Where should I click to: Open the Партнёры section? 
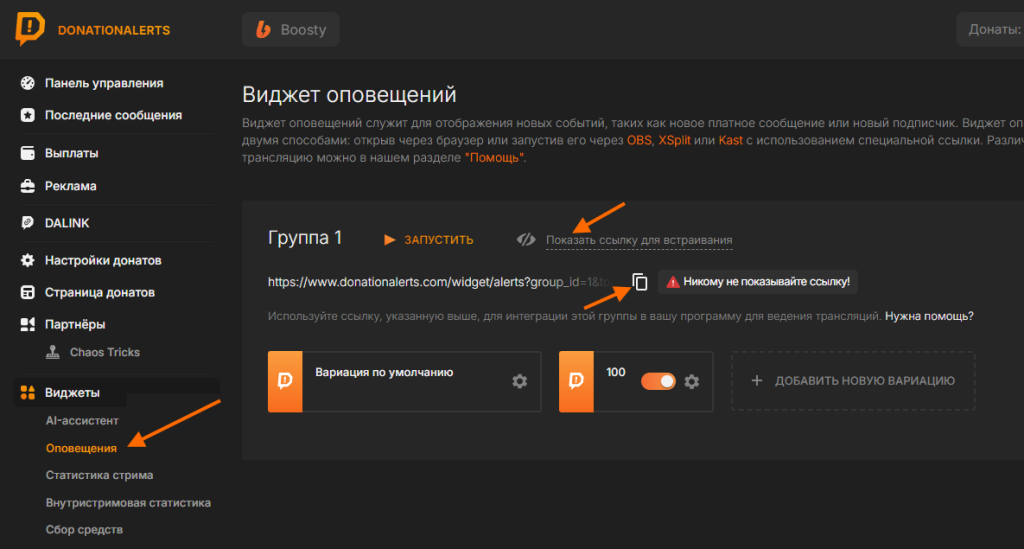pos(74,324)
